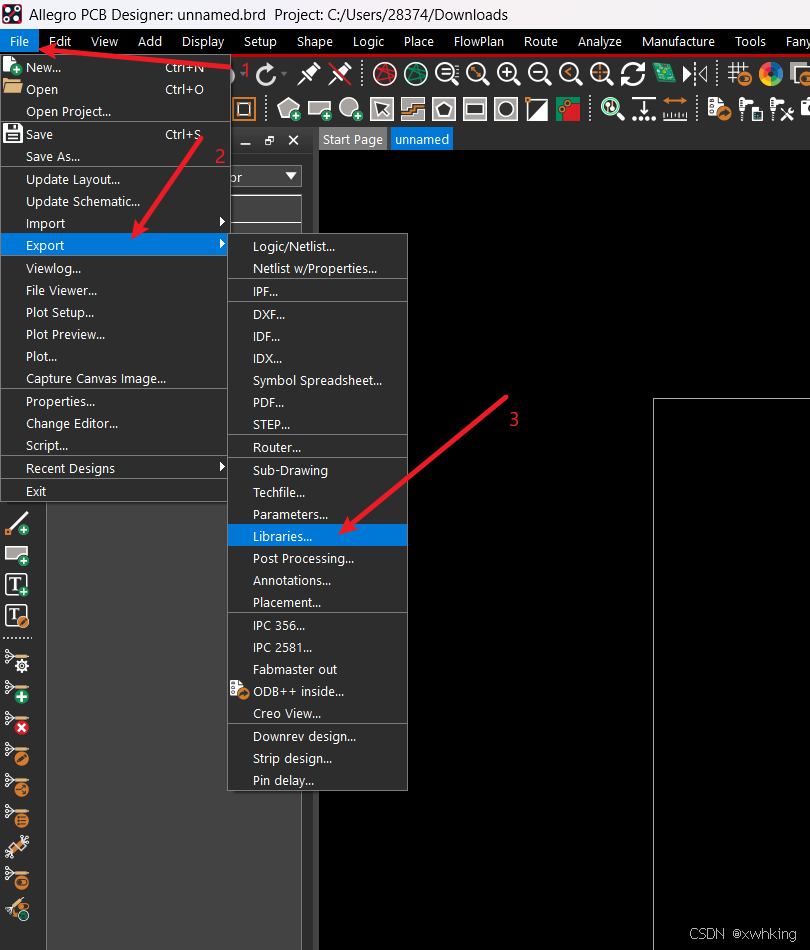The height and width of the screenshot is (950, 810).
Task: Select Exit from File menu
Action: click(115, 491)
